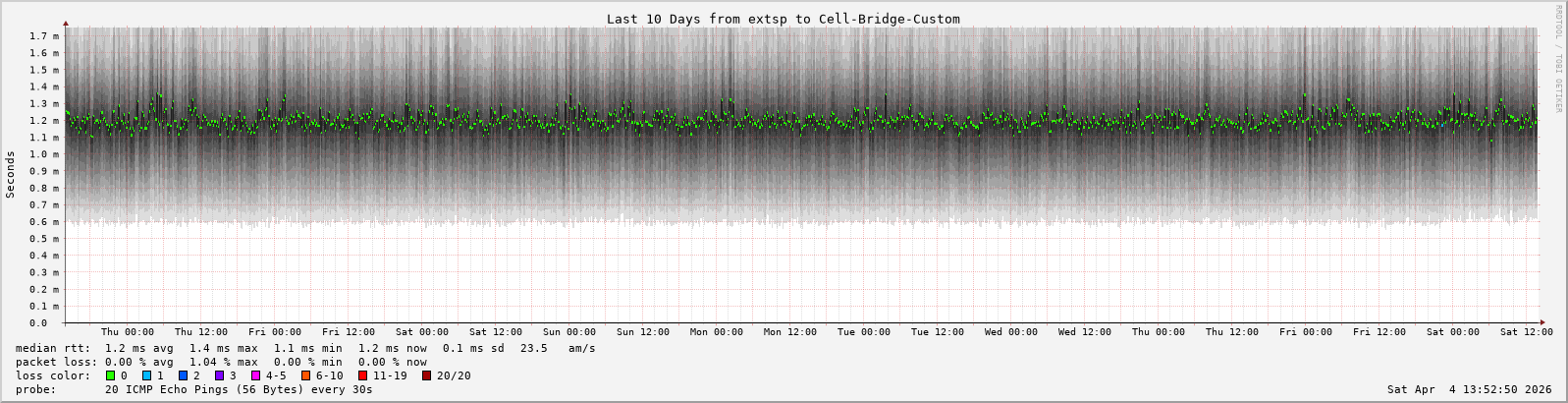The image size is (1568, 403).
Task: Click the Sat Apr 4 timestamp text
Action: pyautogui.click(x=1469, y=389)
